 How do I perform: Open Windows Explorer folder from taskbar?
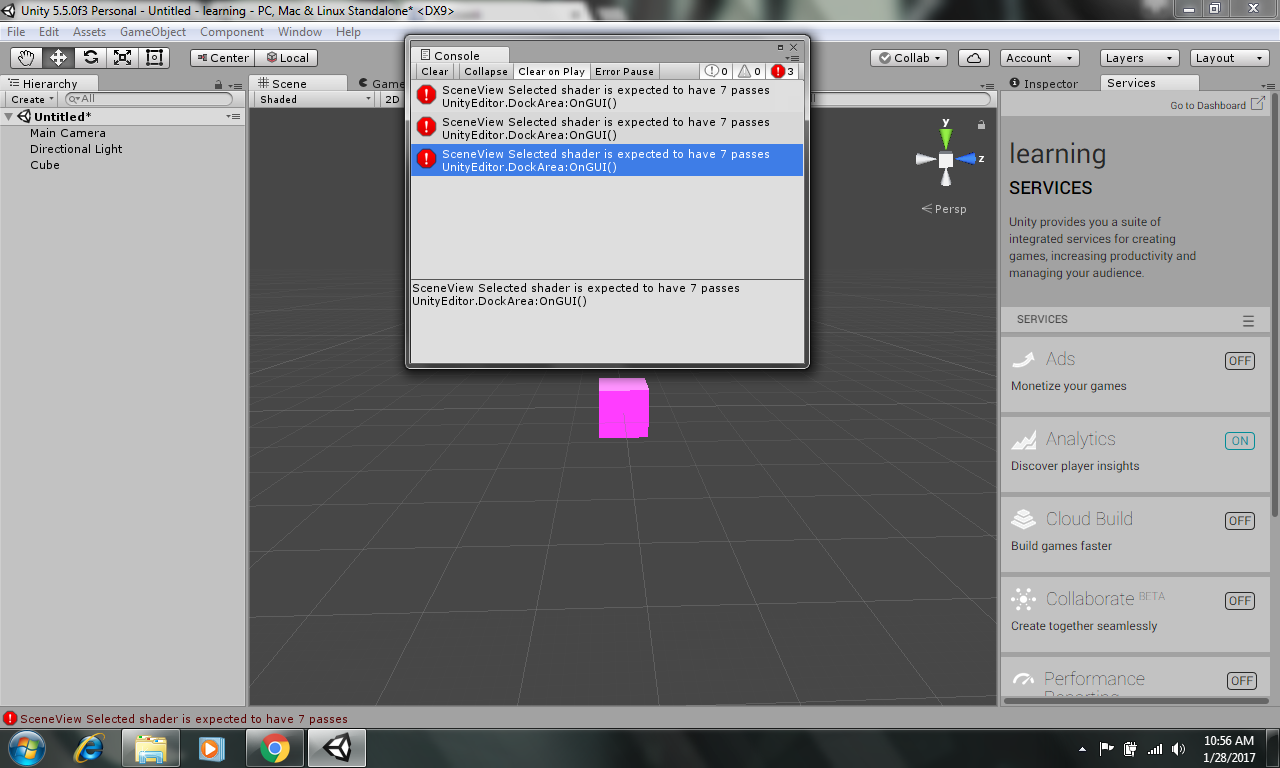(x=151, y=748)
